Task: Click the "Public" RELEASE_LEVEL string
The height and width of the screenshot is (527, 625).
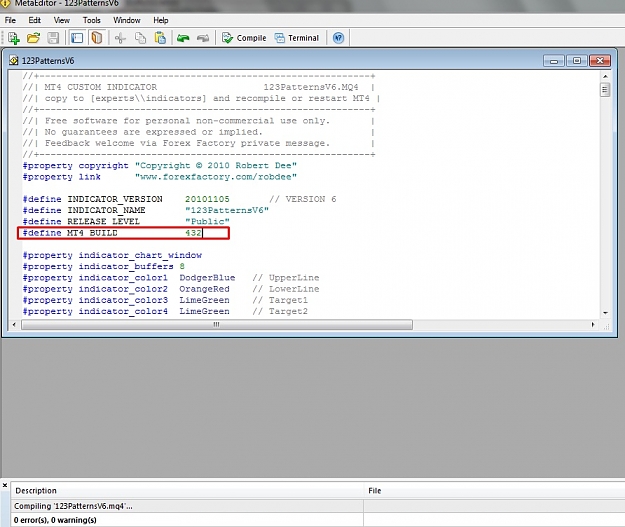Action: pos(207,221)
